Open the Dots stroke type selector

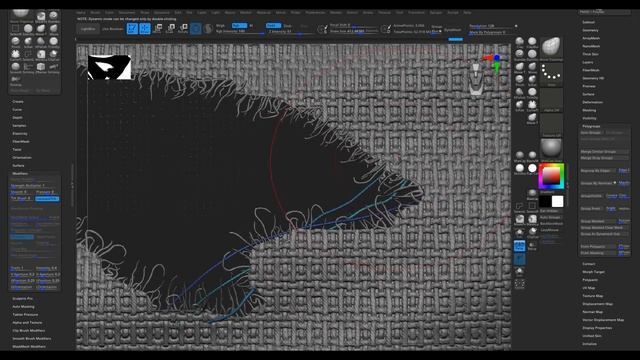coord(551,74)
